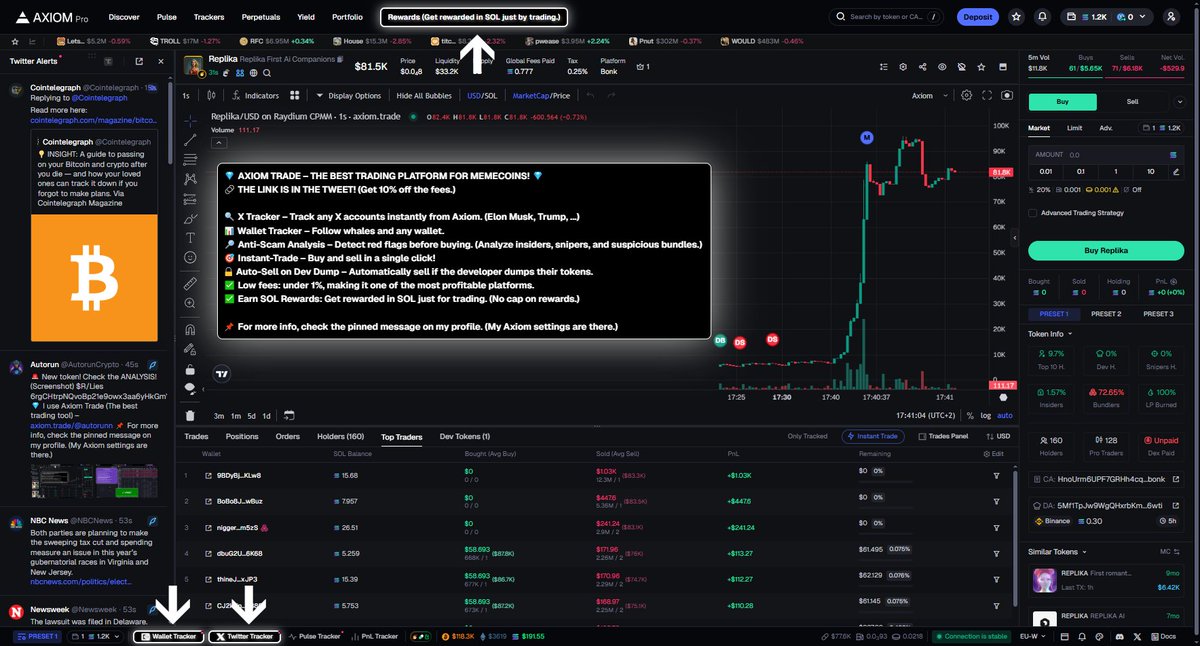Click the M marker on the chart
The width and height of the screenshot is (1200, 646).
tap(866, 136)
